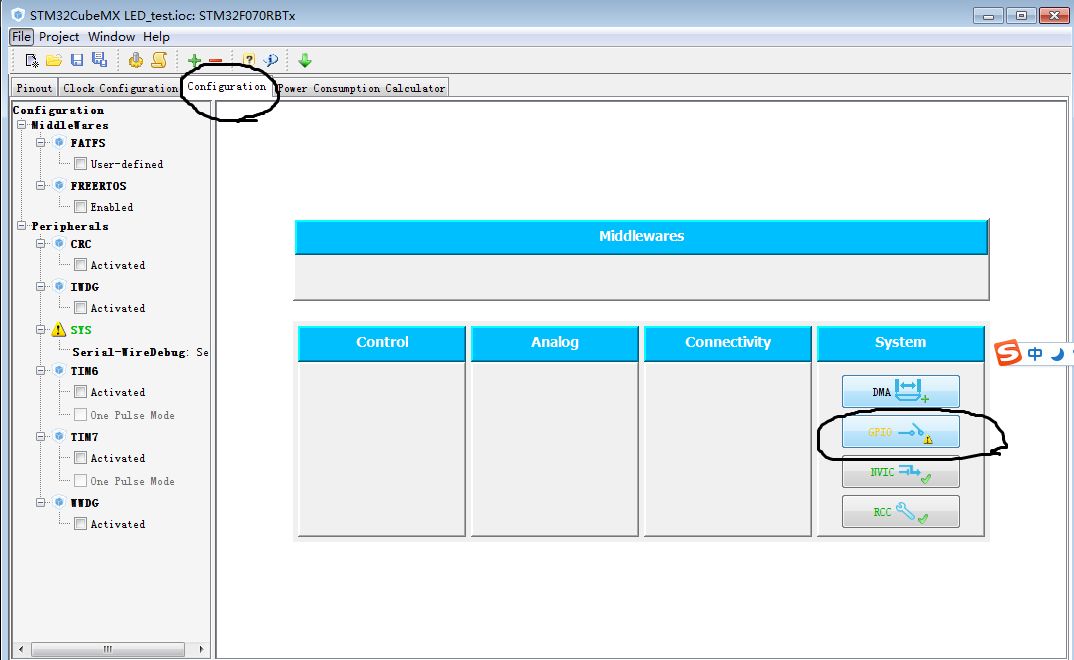Switch to the Pinout tab

point(34,88)
